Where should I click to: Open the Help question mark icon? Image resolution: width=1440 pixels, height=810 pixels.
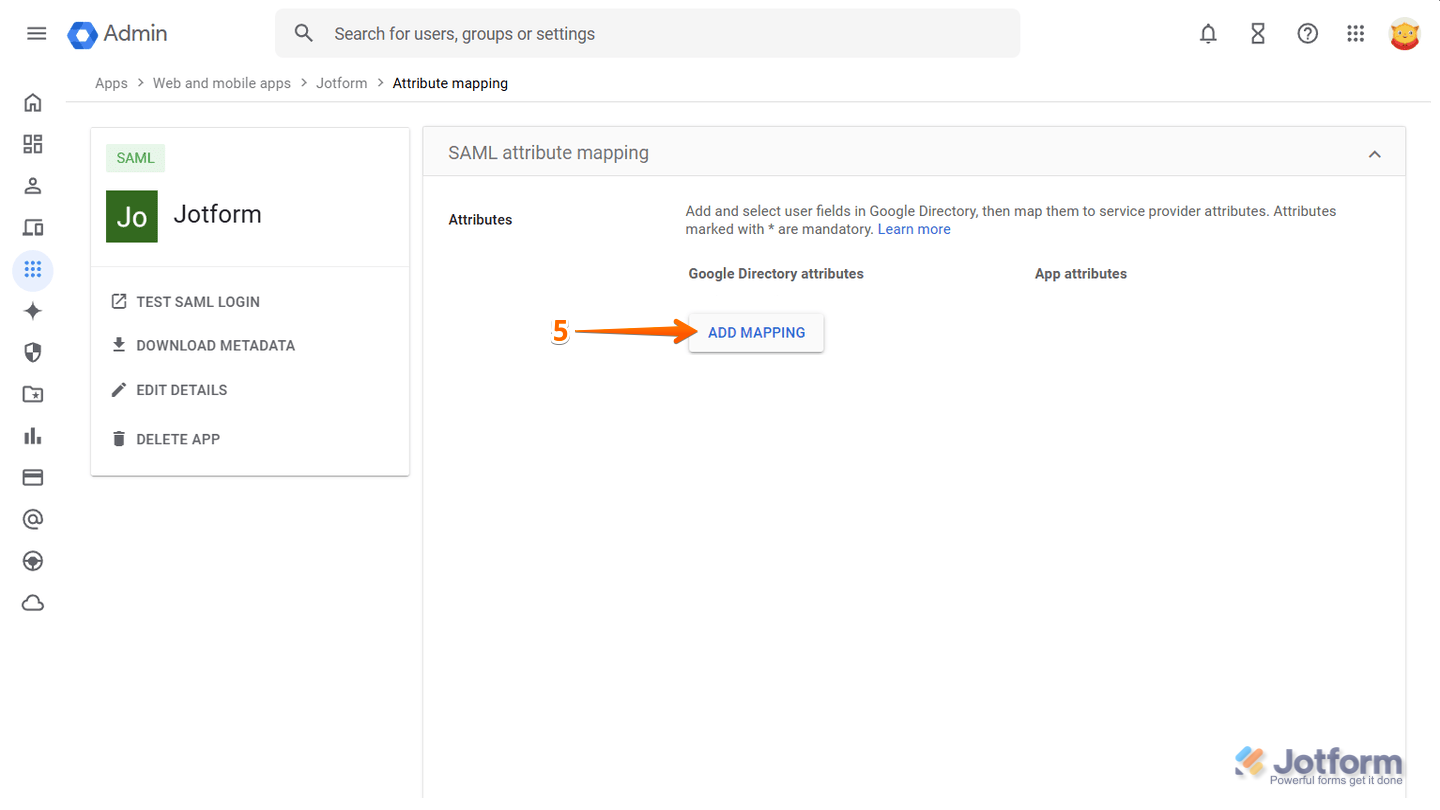pyautogui.click(x=1307, y=34)
